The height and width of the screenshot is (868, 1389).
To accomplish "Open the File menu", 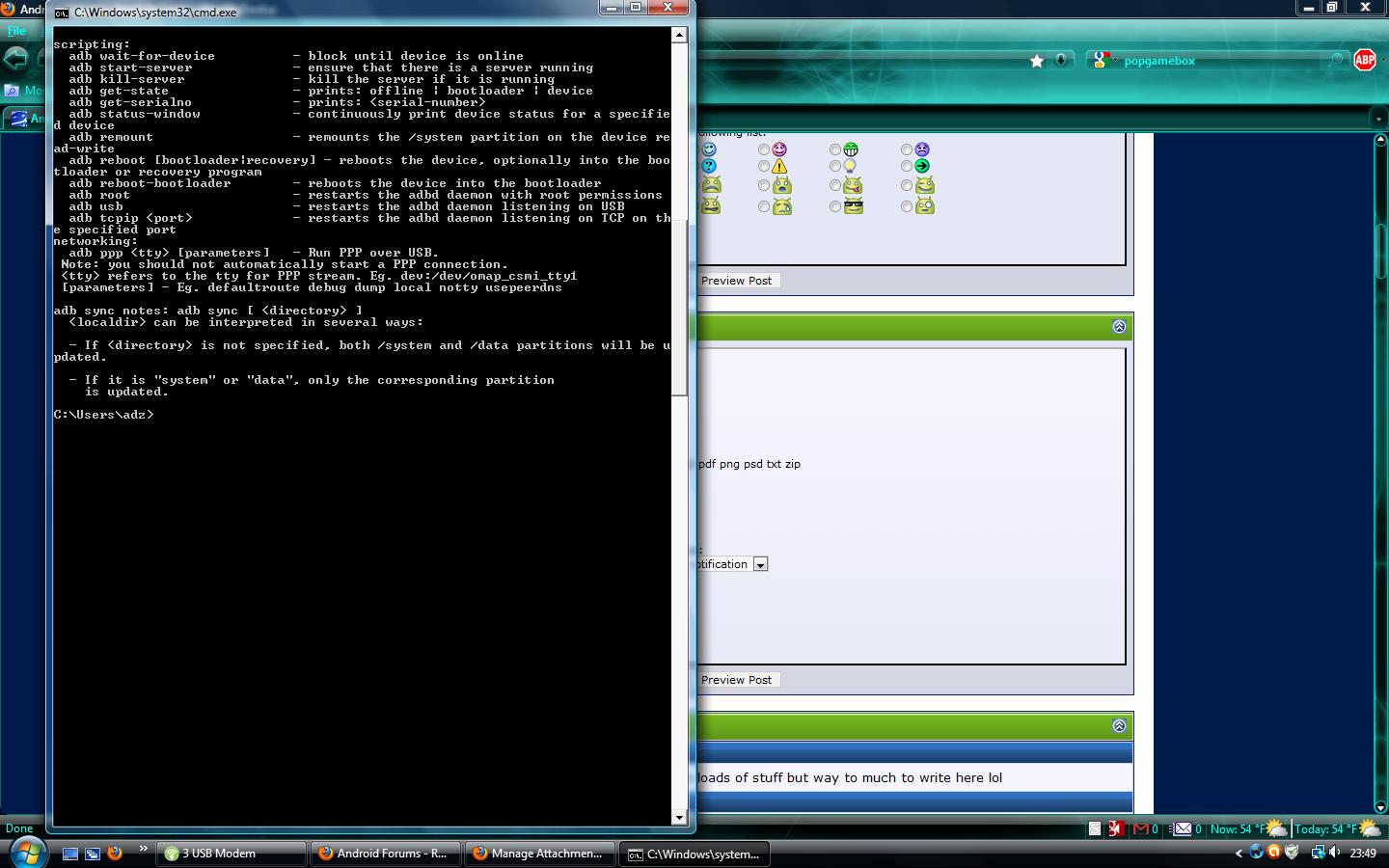I will coord(16,31).
